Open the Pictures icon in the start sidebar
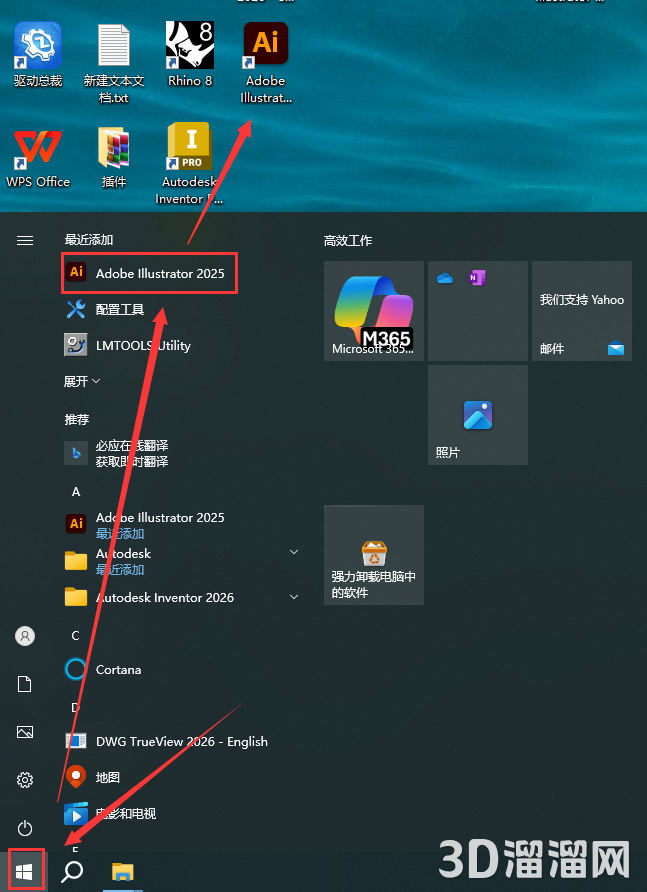 point(25,732)
